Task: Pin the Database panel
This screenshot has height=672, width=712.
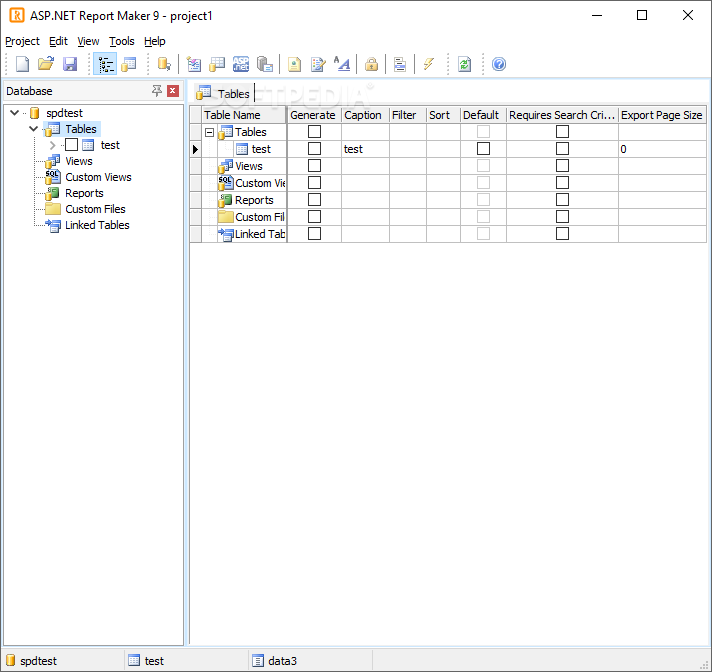Action: click(x=157, y=91)
